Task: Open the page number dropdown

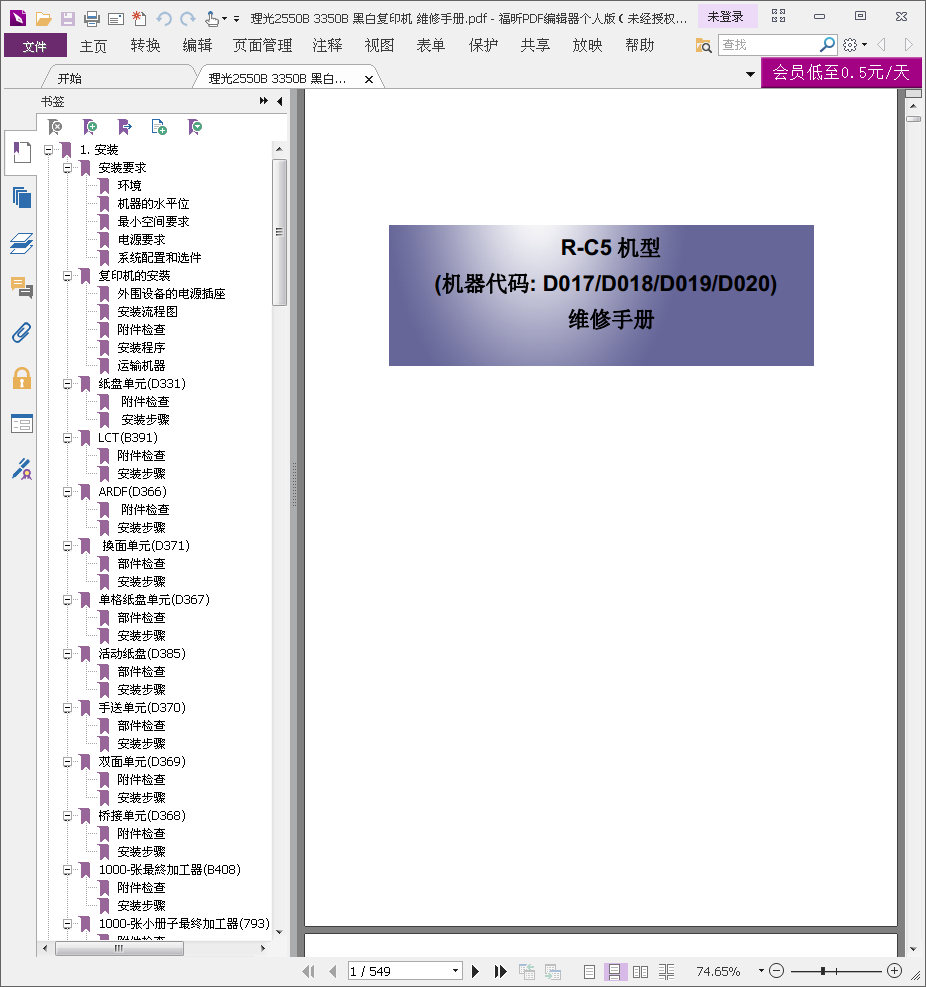Action: point(455,971)
